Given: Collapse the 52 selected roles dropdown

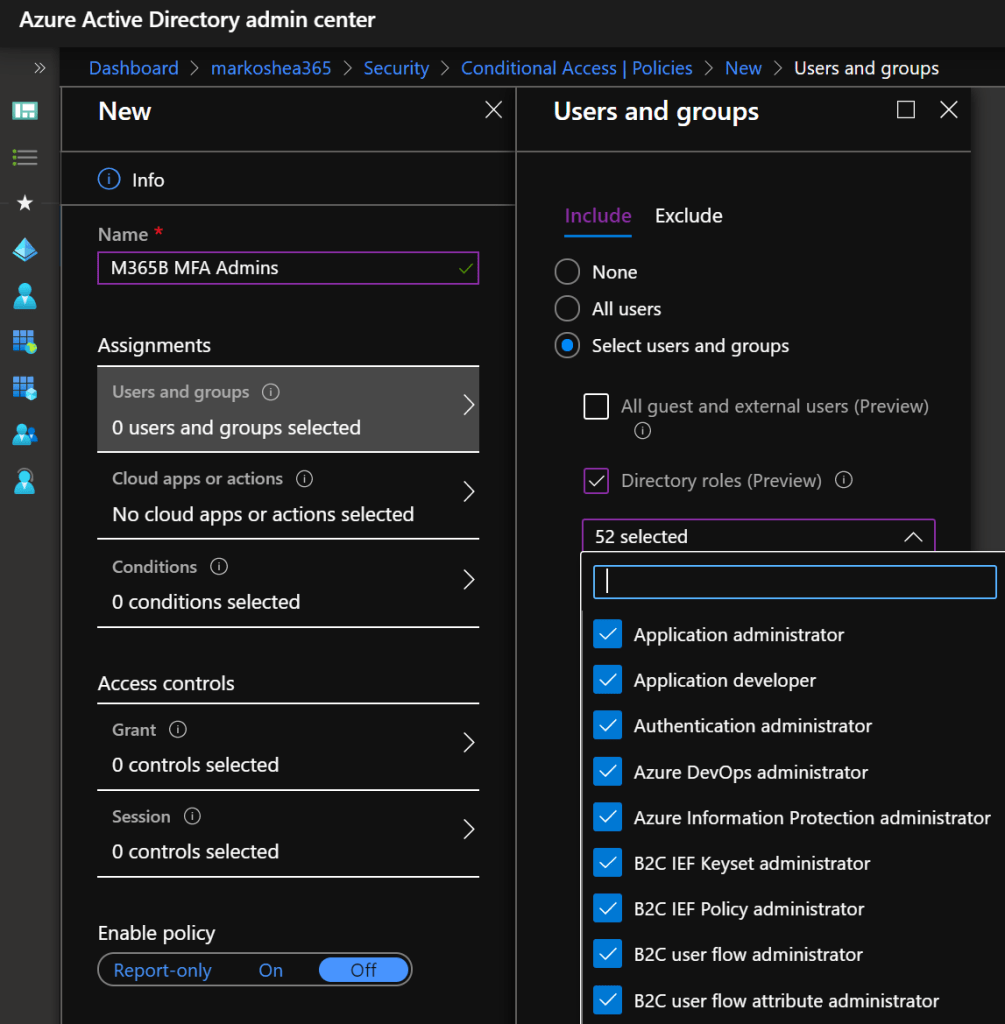Looking at the screenshot, I should pyautogui.click(x=912, y=537).
